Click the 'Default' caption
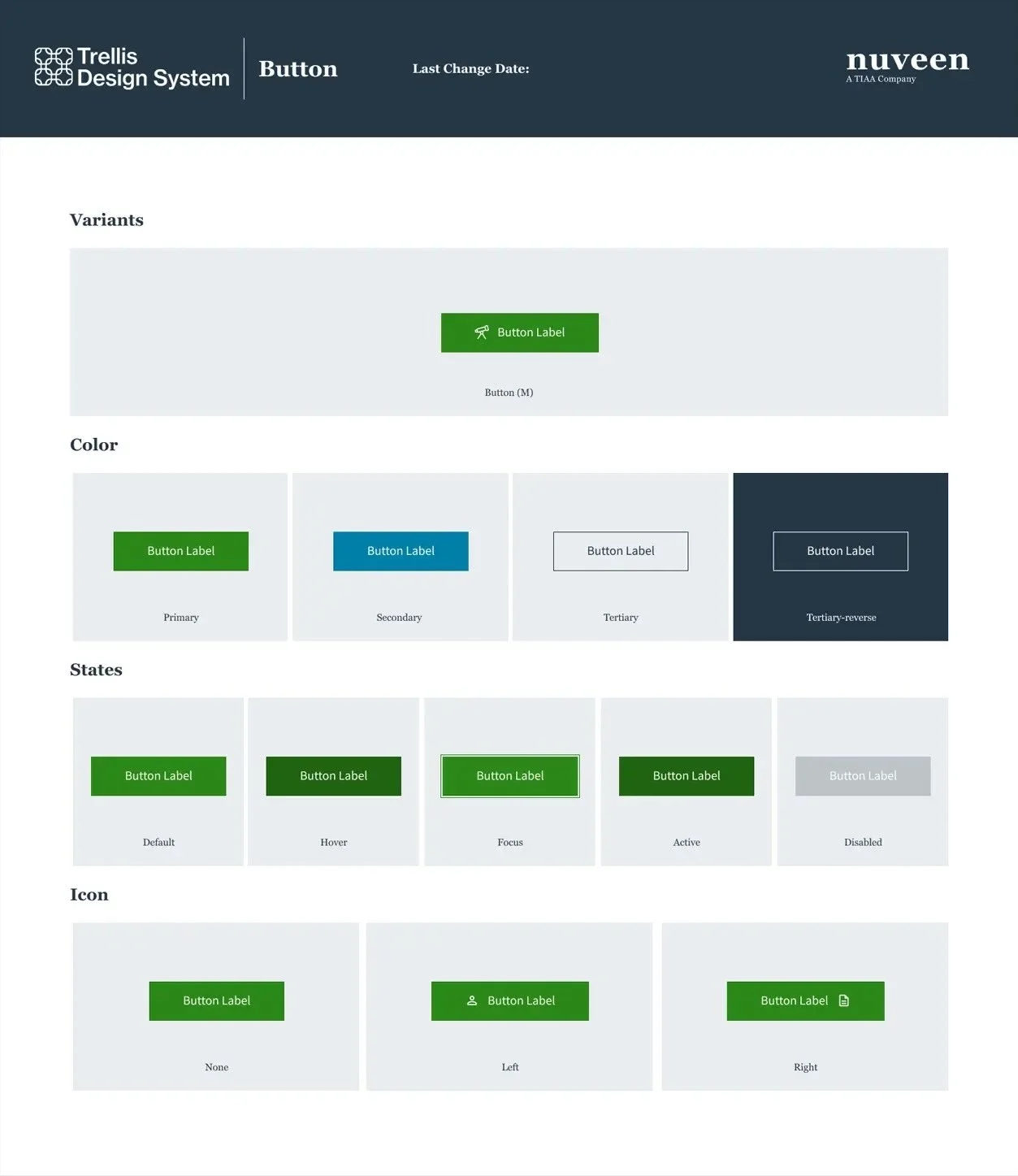 [158, 843]
